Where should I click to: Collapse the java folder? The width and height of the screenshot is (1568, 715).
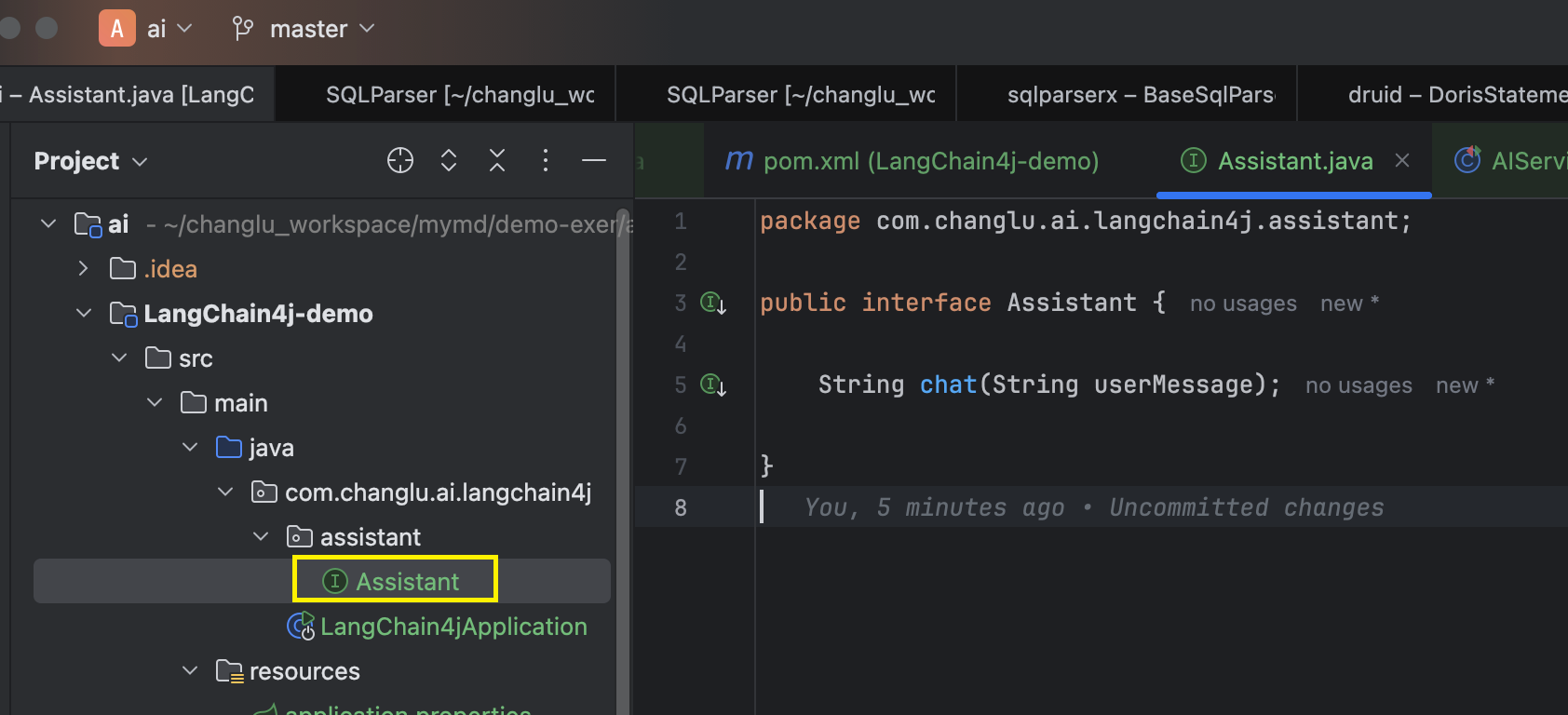pos(190,448)
